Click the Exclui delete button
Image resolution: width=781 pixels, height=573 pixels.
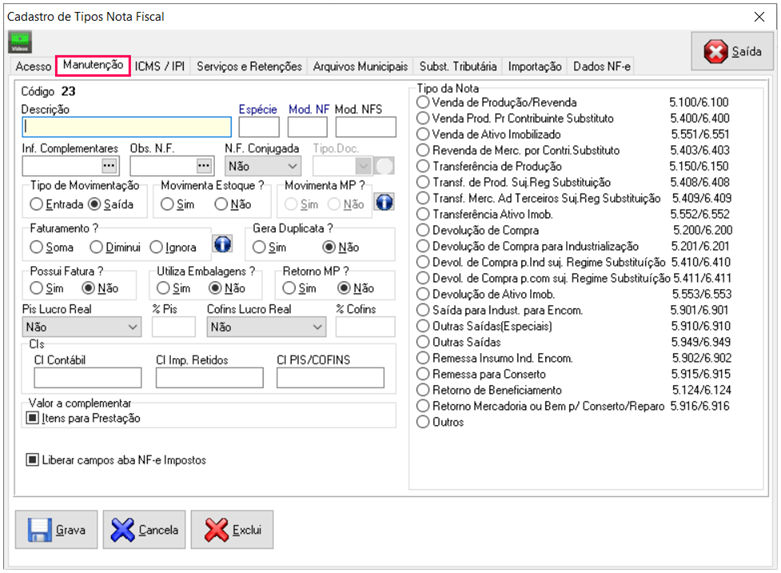pyautogui.click(x=232, y=530)
